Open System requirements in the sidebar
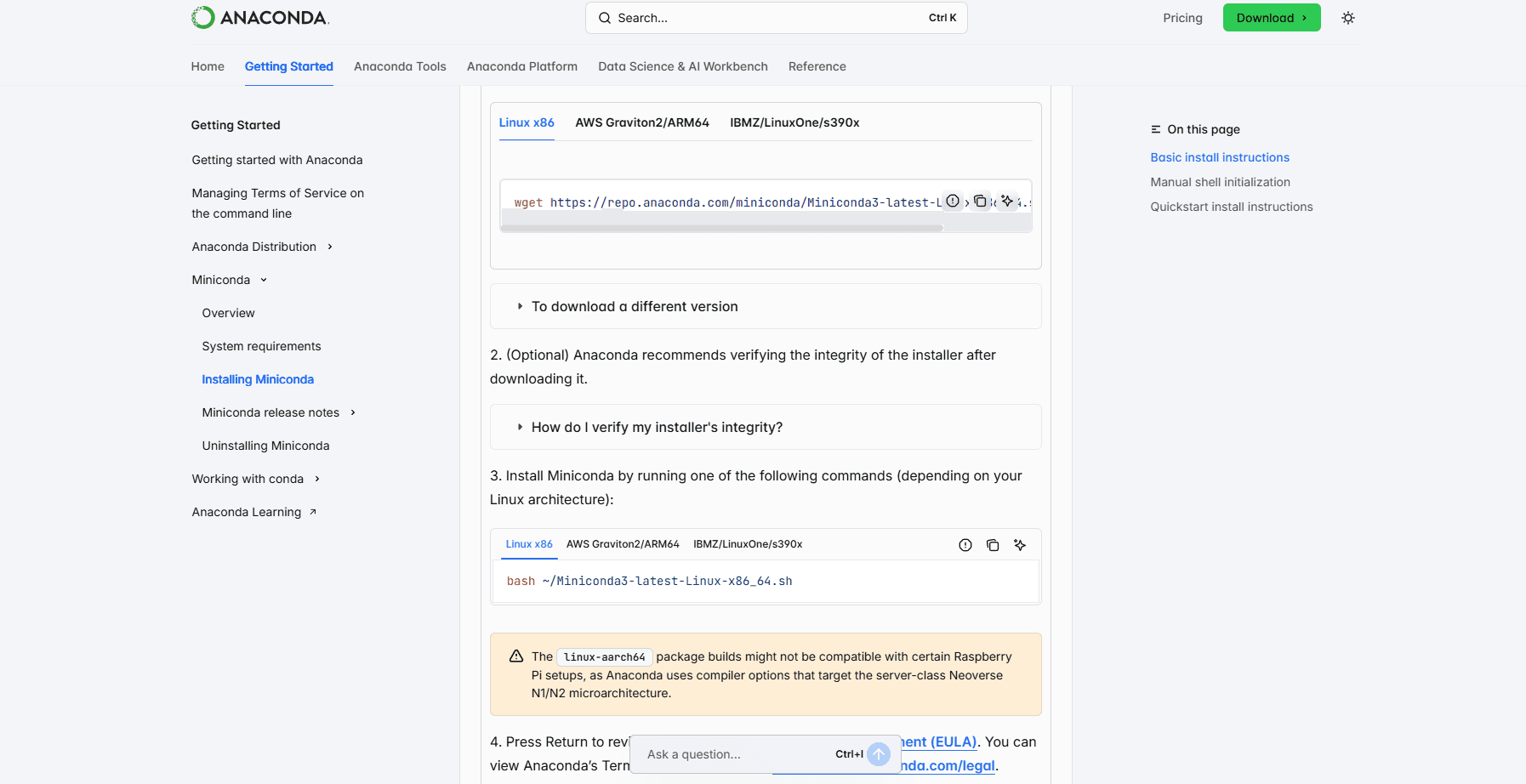Viewport: 1526px width, 784px height. [262, 346]
